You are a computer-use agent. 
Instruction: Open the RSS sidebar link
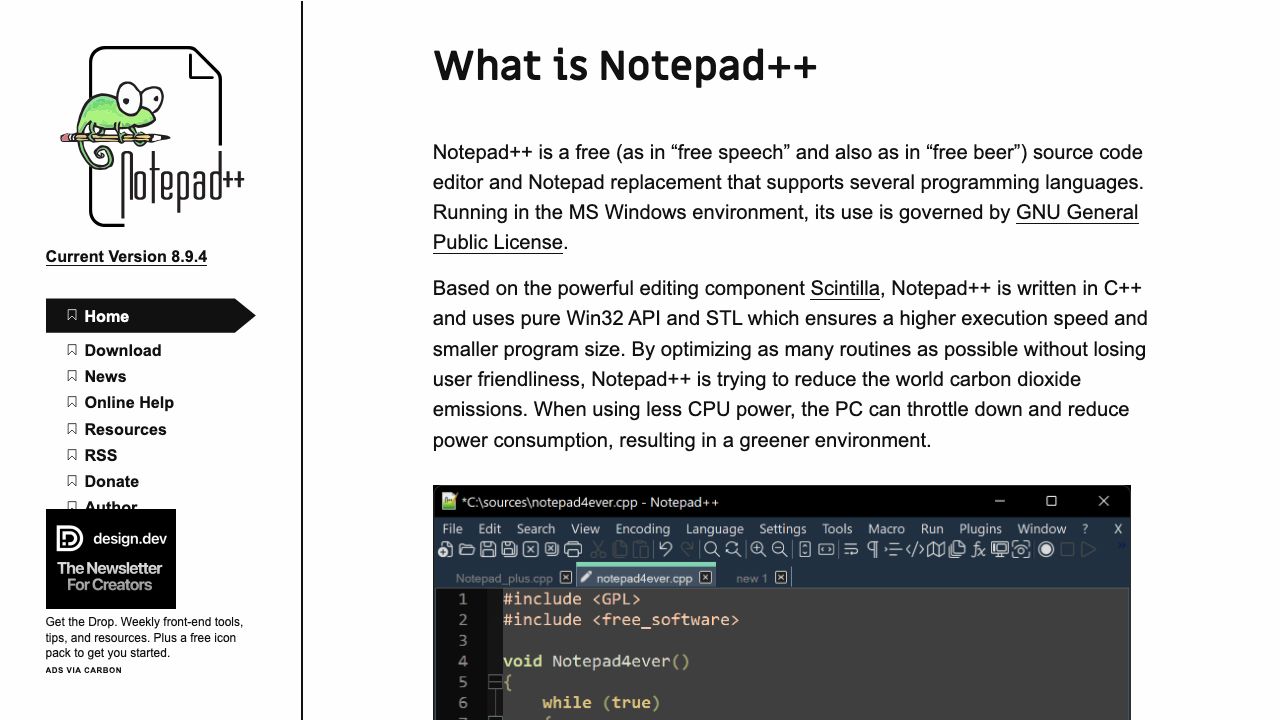(101, 455)
